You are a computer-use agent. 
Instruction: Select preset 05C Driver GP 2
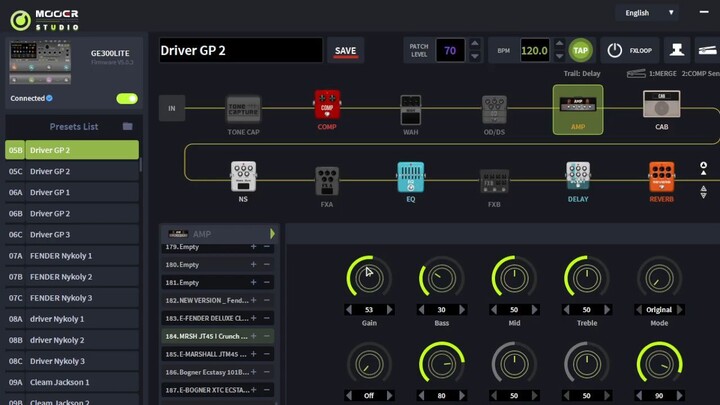pos(72,171)
